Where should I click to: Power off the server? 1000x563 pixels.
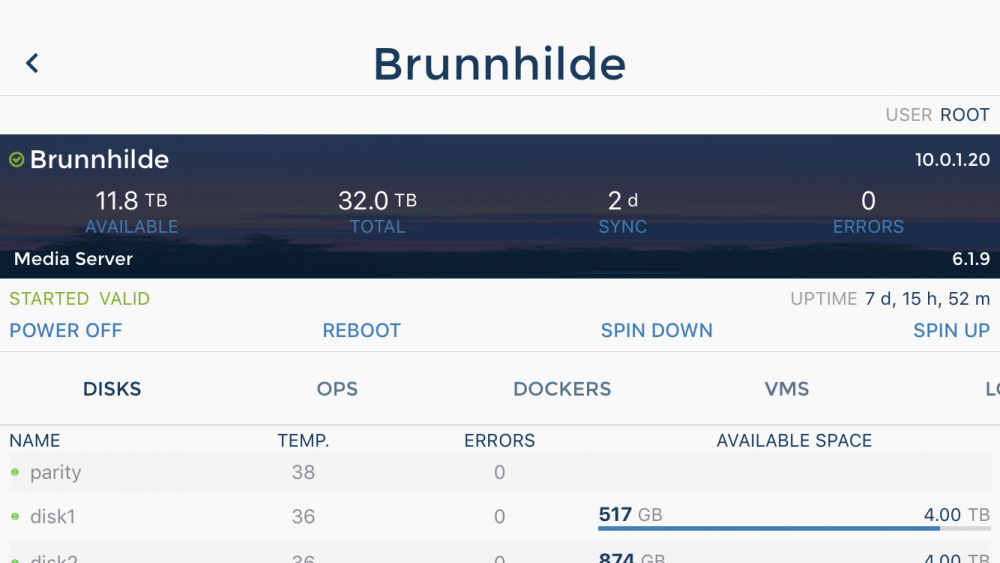66,330
